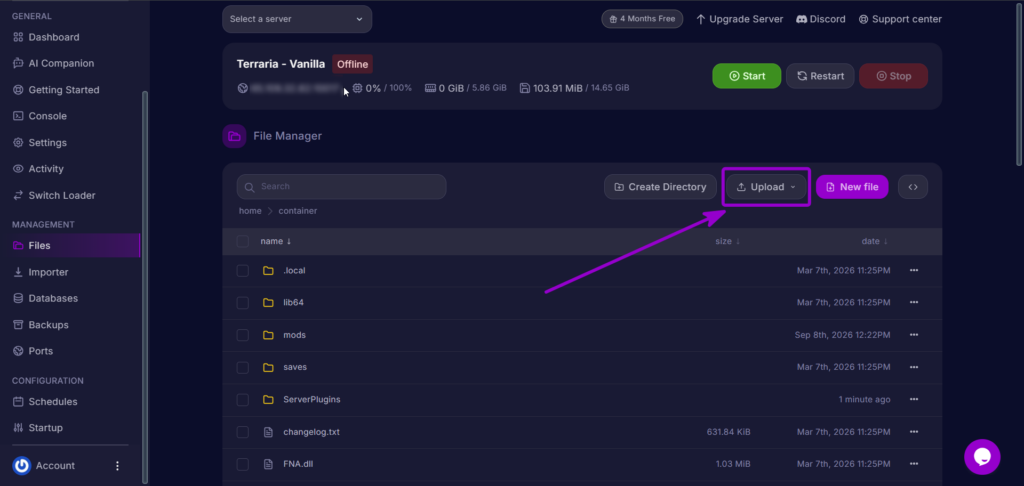
Task: Check the changelog.txt checkbox
Action: [243, 432]
